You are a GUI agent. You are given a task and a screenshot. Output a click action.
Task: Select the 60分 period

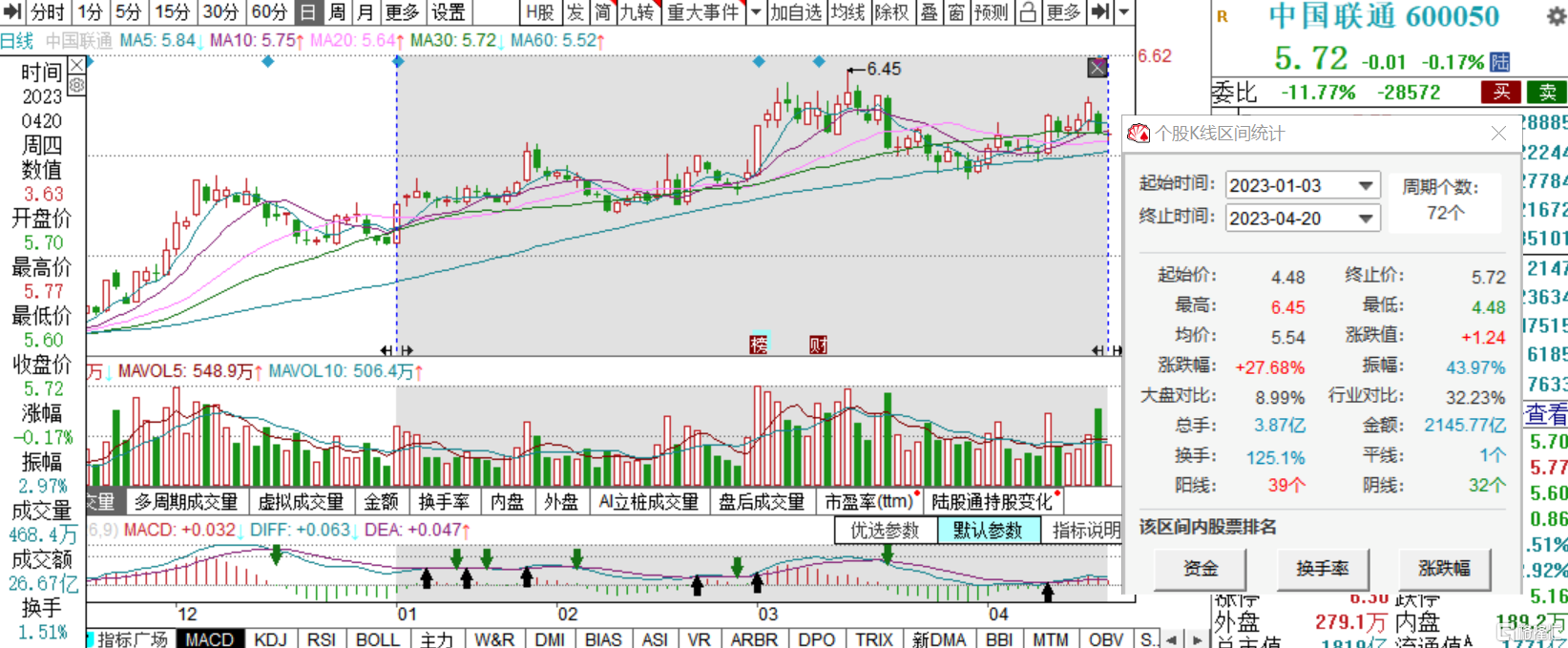268,12
